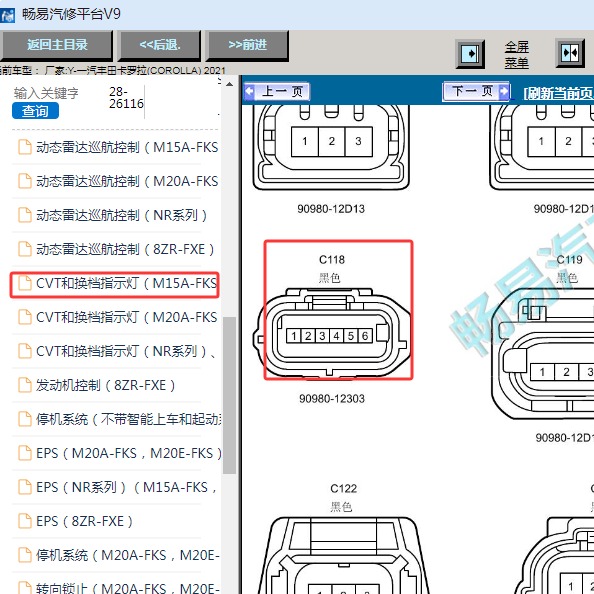This screenshot has height=594, width=594.
Task: Click the 畅易汽修平台V9 app icon
Action: [x=7, y=15]
